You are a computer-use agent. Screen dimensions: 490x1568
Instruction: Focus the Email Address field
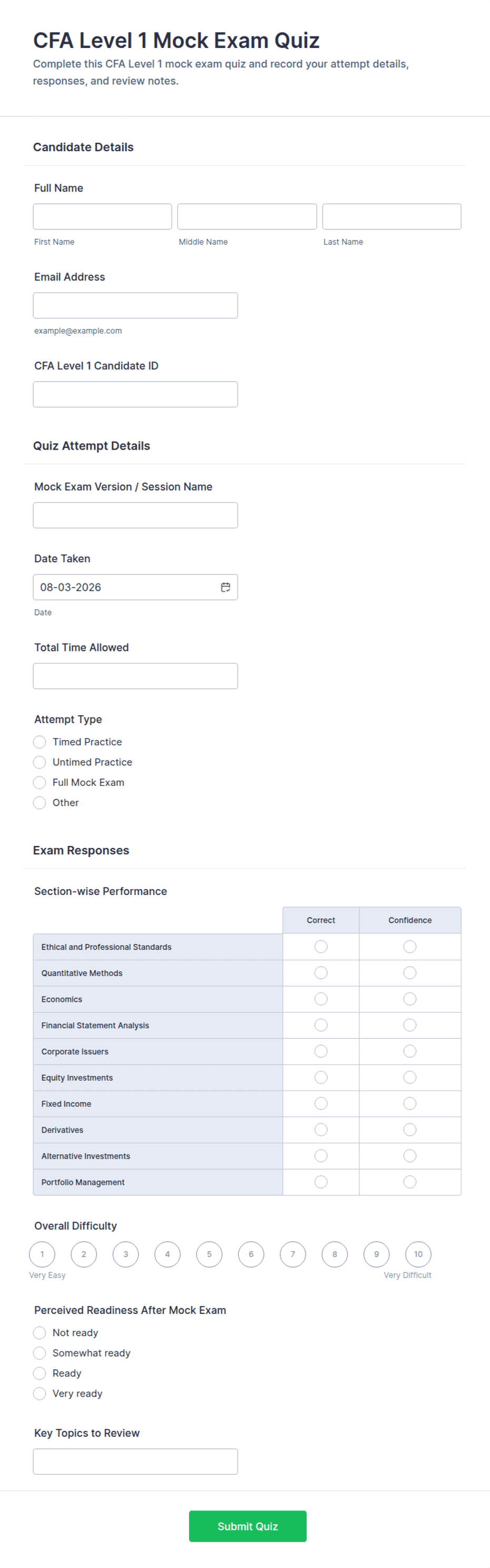(x=135, y=306)
